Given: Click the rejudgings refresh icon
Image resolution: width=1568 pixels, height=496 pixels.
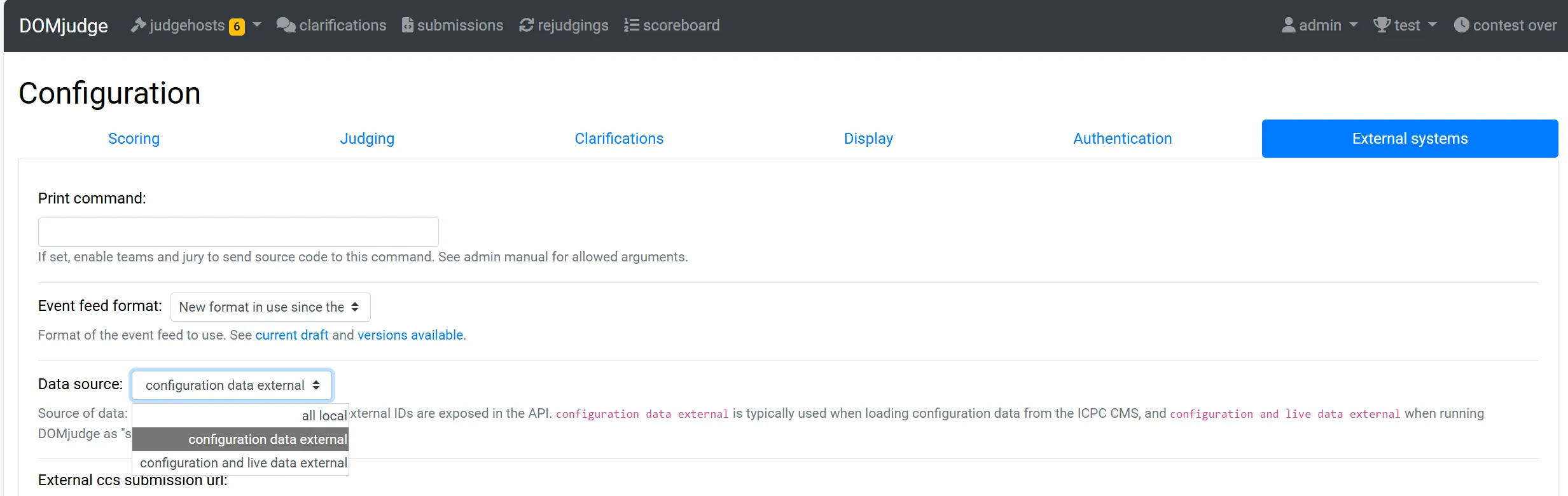Looking at the screenshot, I should [526, 25].
